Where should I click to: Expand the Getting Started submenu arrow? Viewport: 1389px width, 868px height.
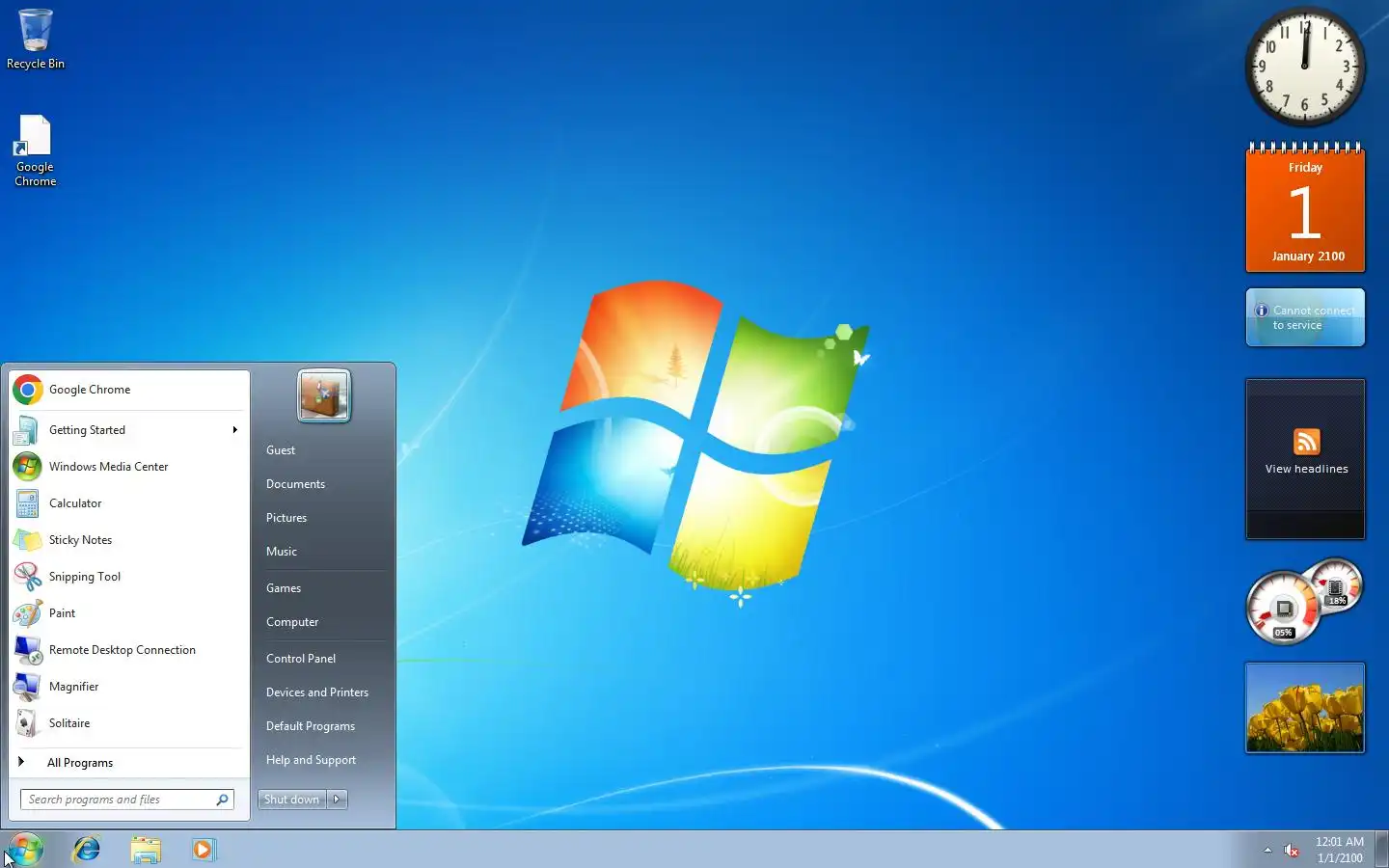click(234, 430)
